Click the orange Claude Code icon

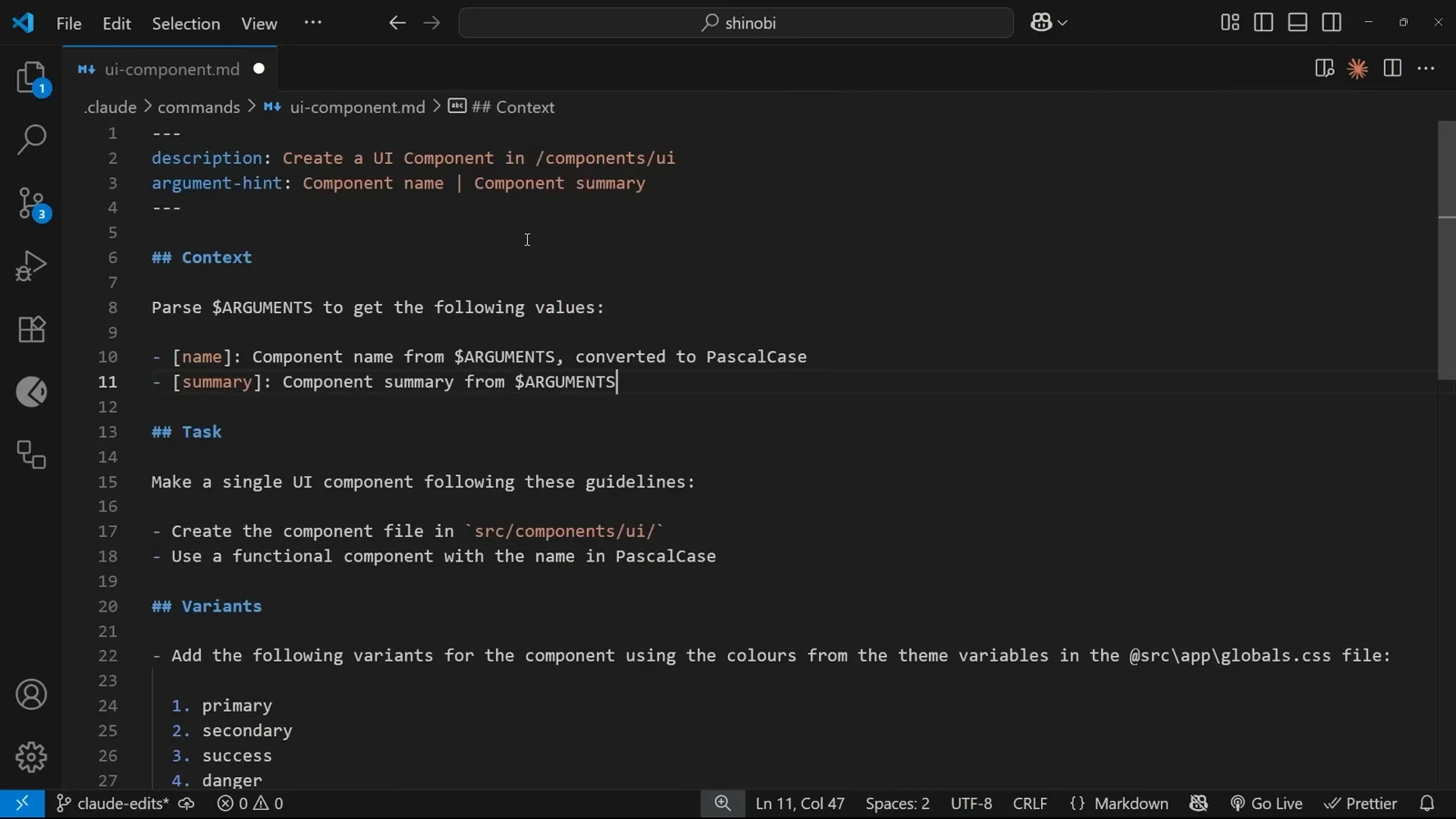pyautogui.click(x=1358, y=69)
